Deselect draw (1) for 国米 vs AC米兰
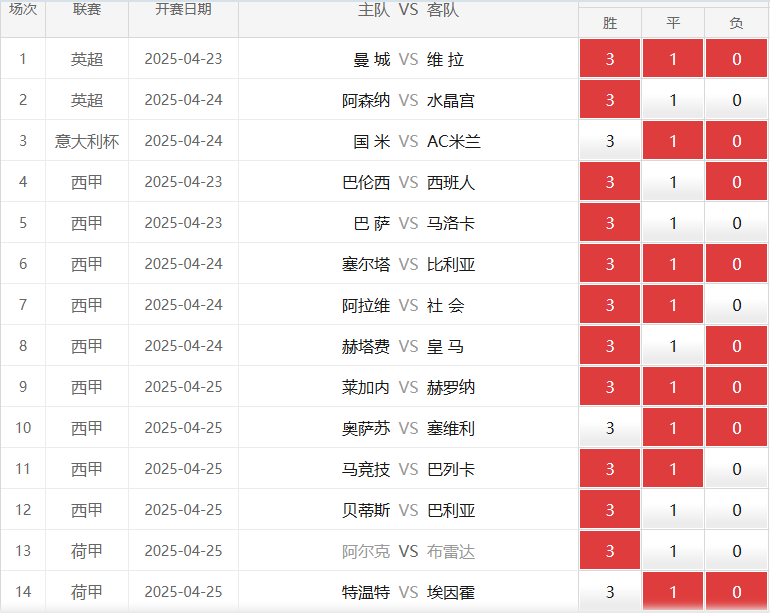 (x=673, y=140)
